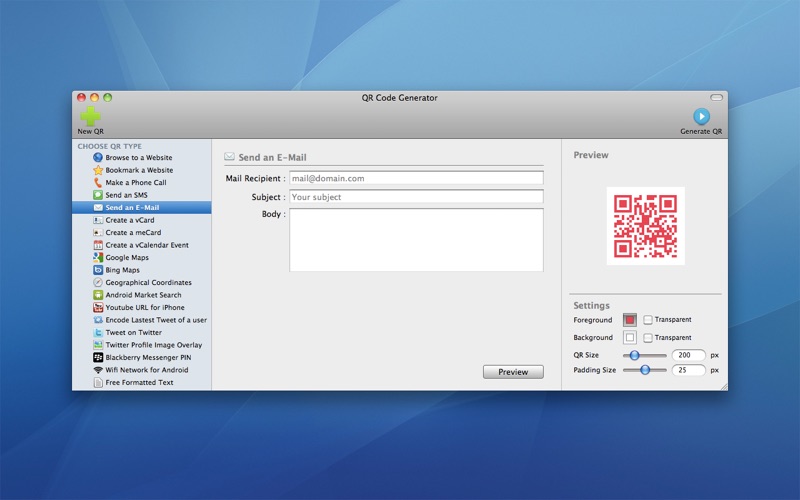This screenshot has width=800, height=500.
Task: Click the Preview button
Action: 513,372
